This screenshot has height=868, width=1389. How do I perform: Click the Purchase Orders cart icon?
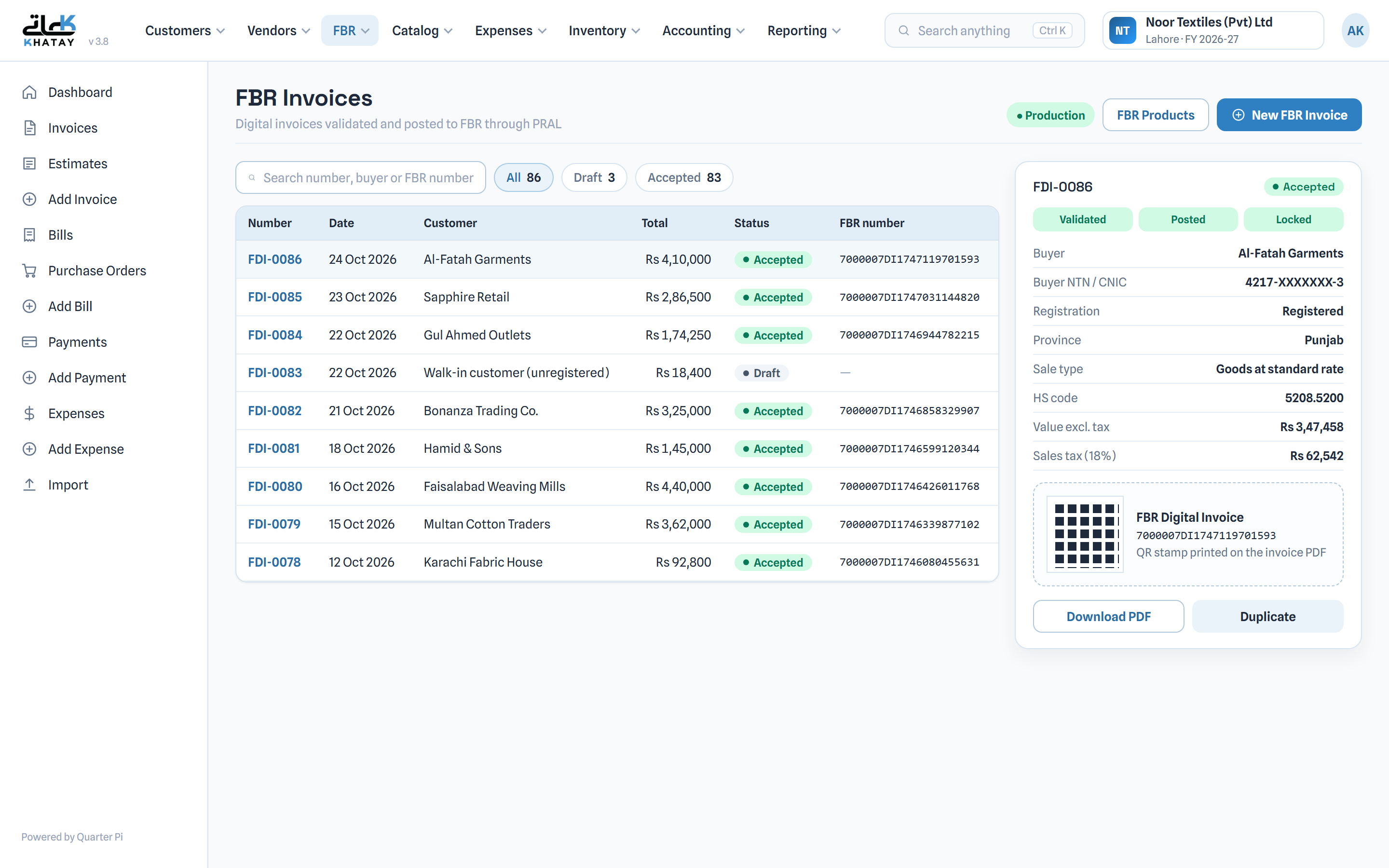(x=29, y=271)
